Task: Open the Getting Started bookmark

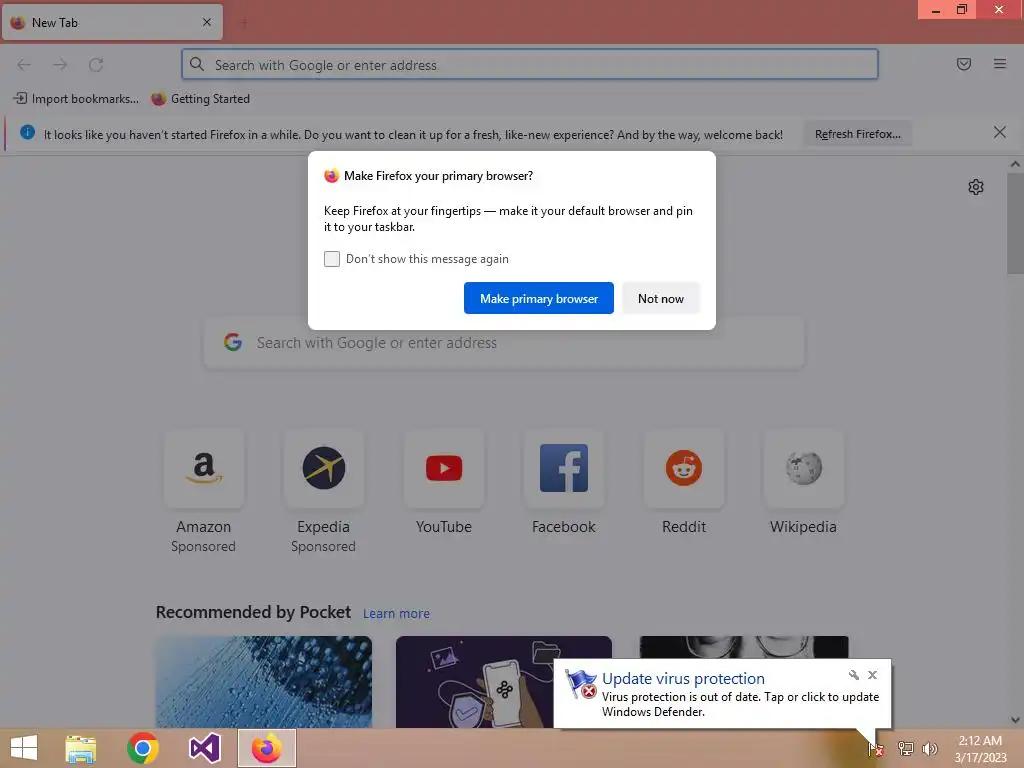Action: coord(201,99)
